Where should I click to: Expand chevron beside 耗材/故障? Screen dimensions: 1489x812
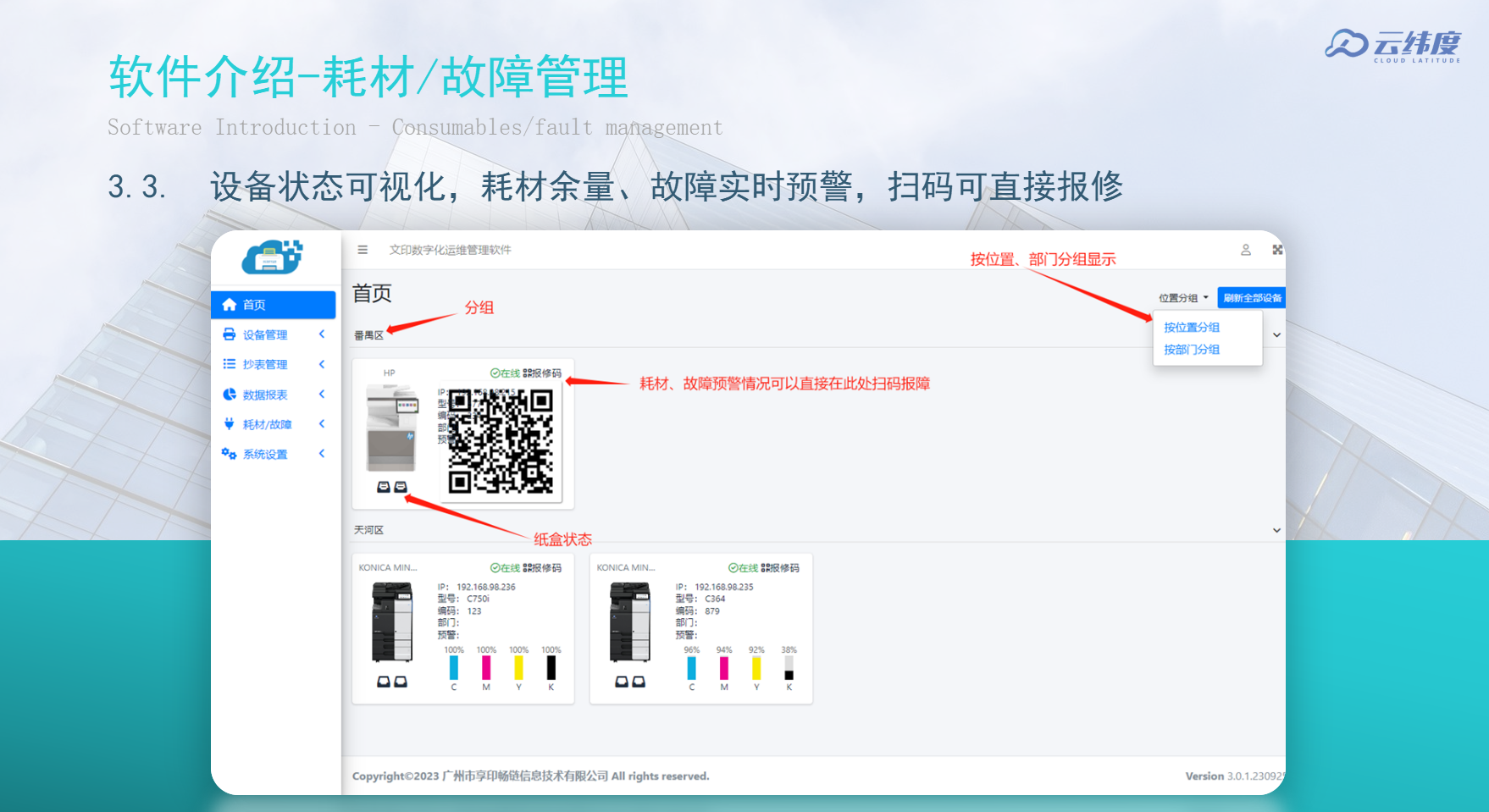322,423
